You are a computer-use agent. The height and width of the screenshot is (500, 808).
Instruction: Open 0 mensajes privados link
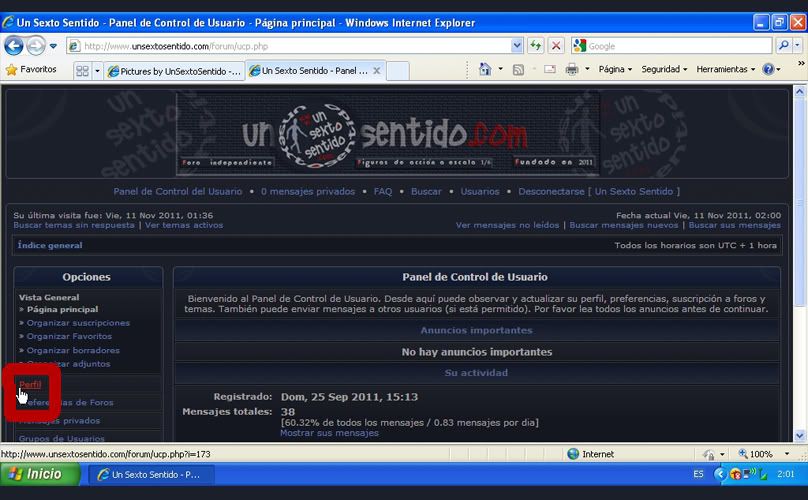(308, 191)
